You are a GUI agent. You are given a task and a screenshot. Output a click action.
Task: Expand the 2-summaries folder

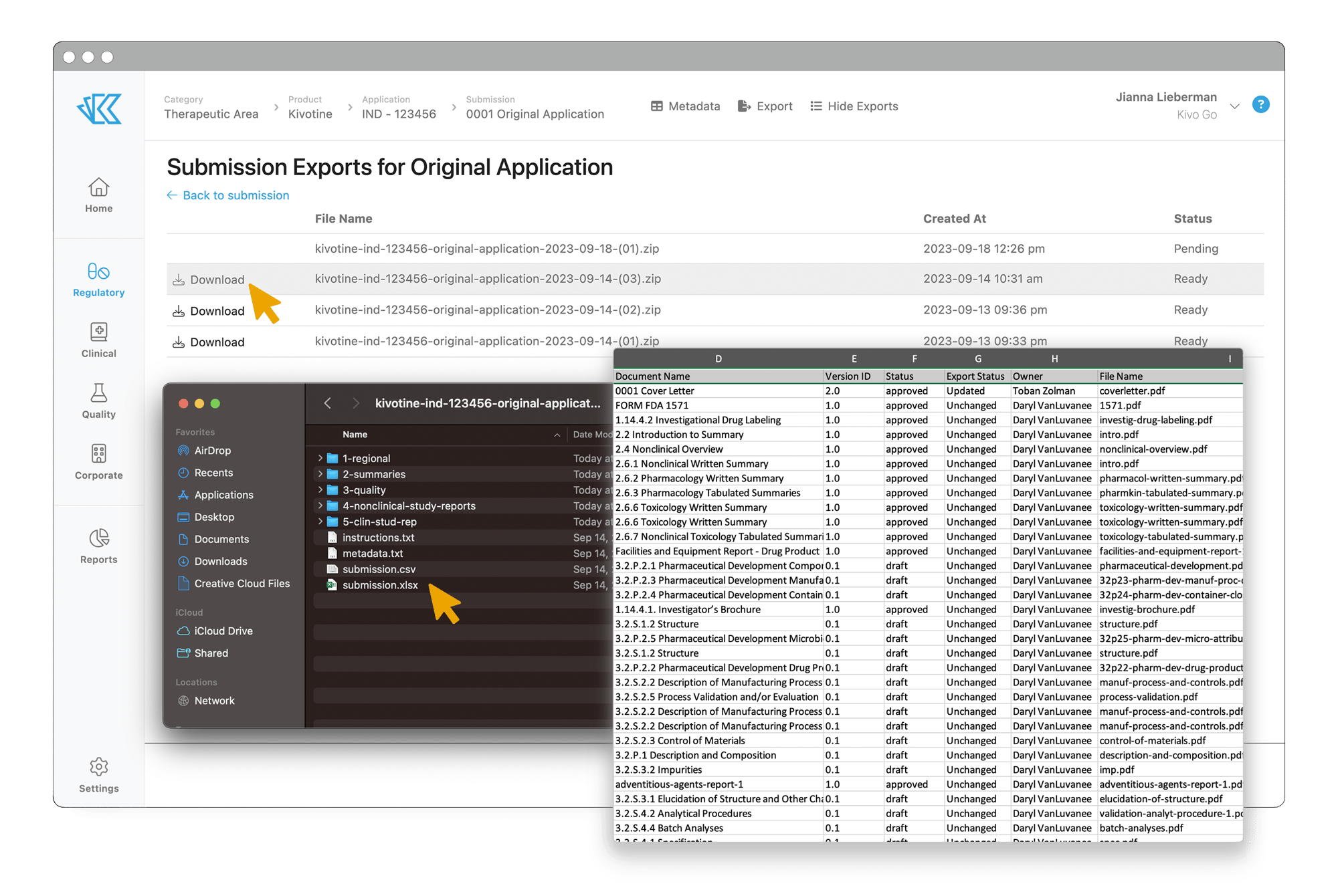[x=320, y=474]
